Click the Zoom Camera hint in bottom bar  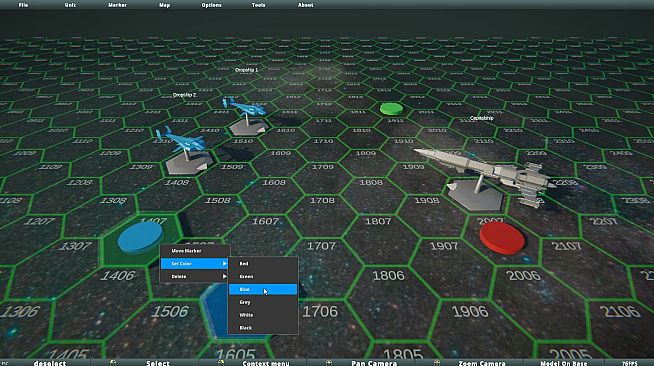point(482,363)
